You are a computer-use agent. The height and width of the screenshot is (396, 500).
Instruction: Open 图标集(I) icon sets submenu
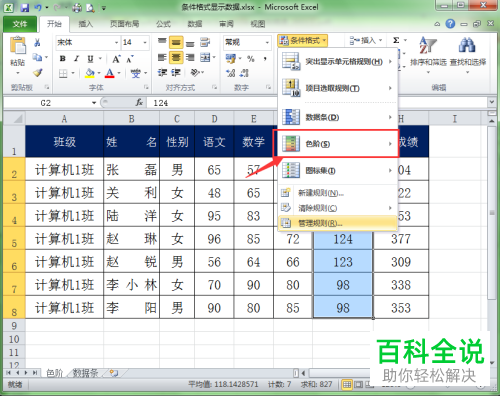[338, 171]
